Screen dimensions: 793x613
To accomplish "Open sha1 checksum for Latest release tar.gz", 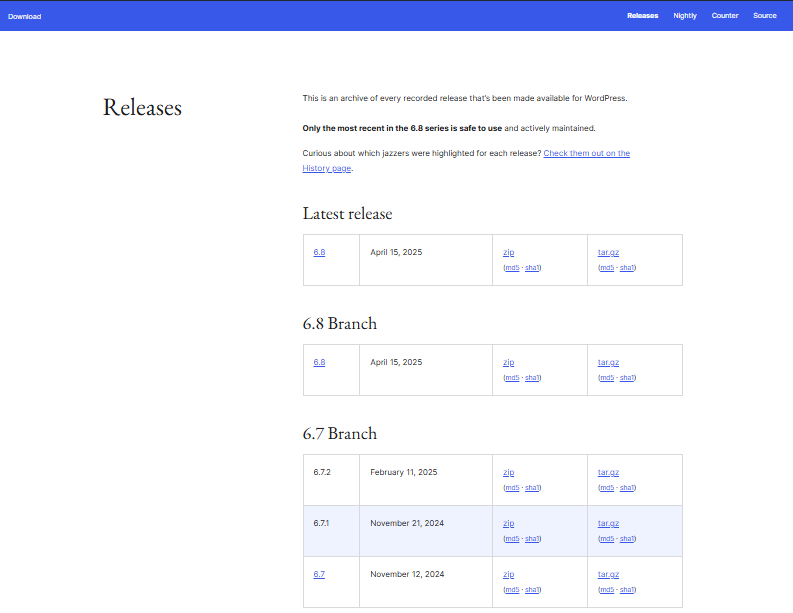I will [627, 268].
